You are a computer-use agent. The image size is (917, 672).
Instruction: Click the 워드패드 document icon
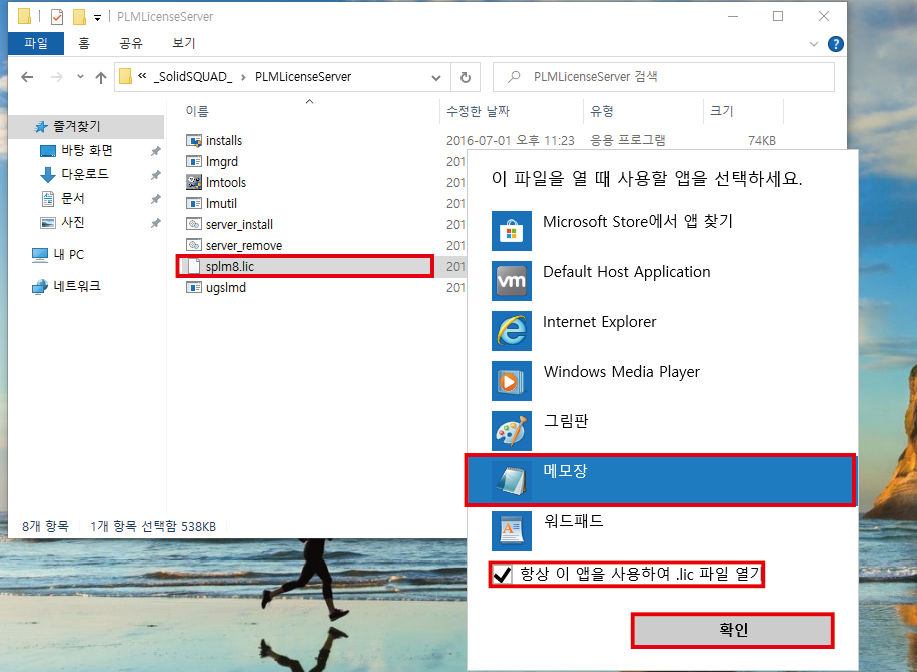pyautogui.click(x=512, y=530)
